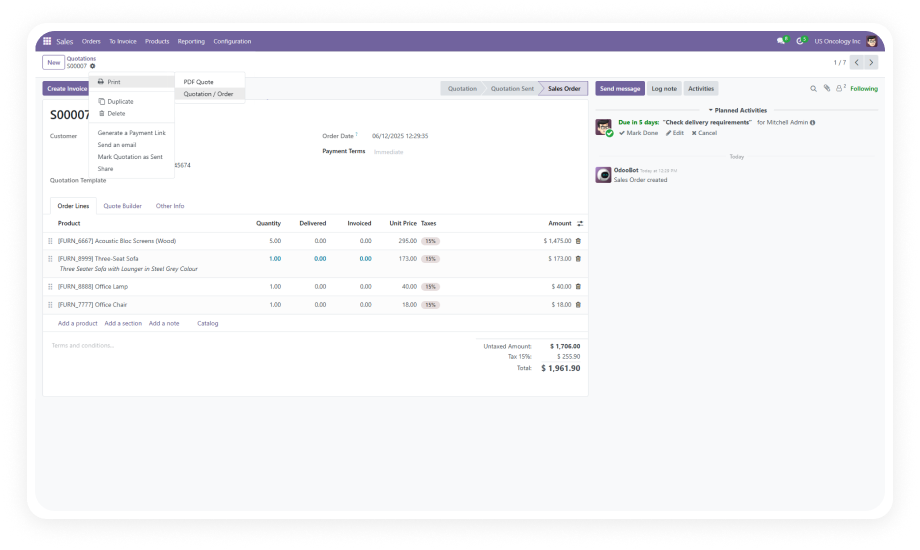Delete the Office Chair order line

point(578,305)
